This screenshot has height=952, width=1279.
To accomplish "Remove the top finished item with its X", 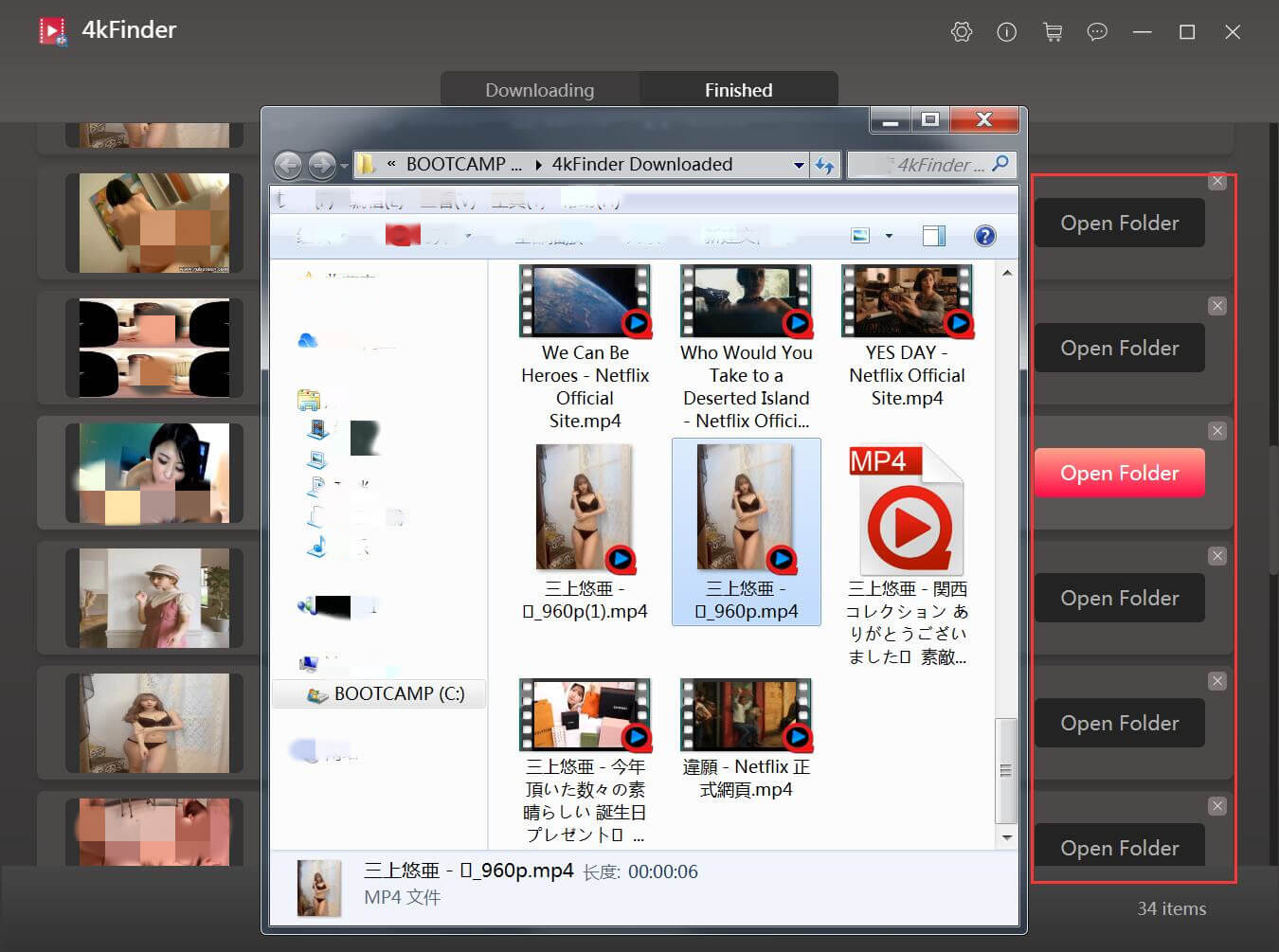I will click(x=1217, y=181).
